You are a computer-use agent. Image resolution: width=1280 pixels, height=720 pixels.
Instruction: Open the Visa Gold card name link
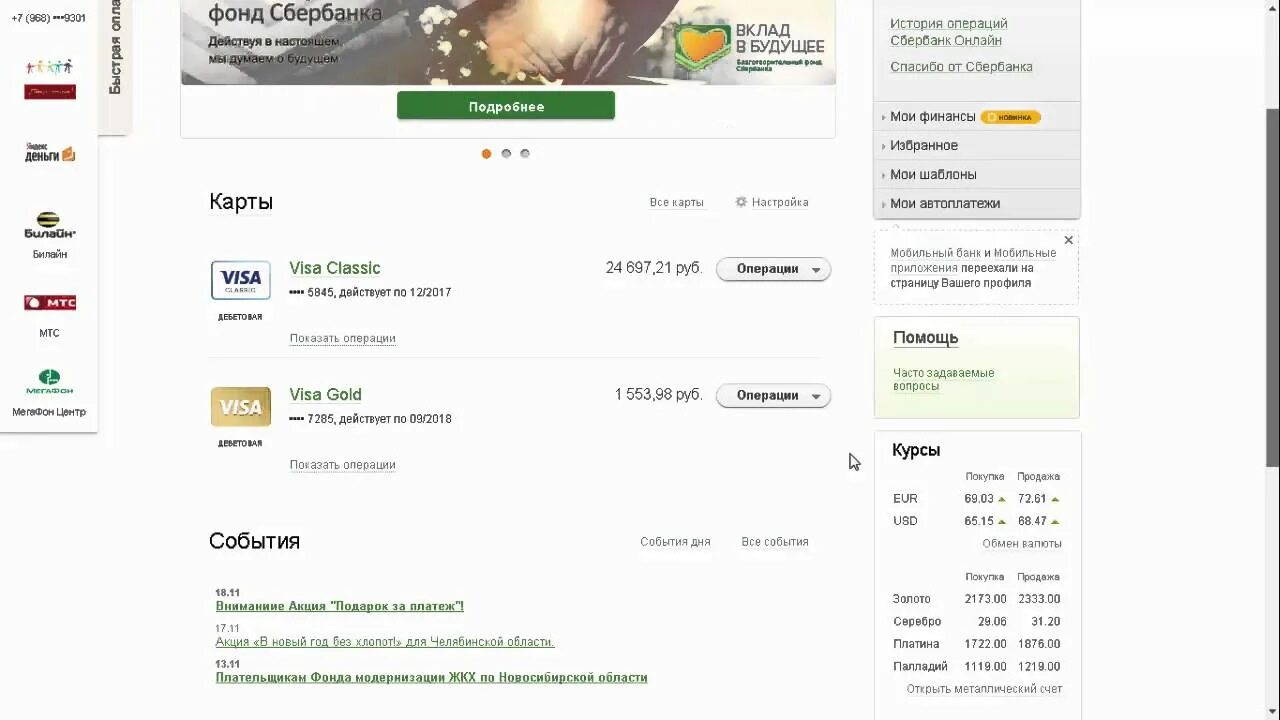(325, 394)
